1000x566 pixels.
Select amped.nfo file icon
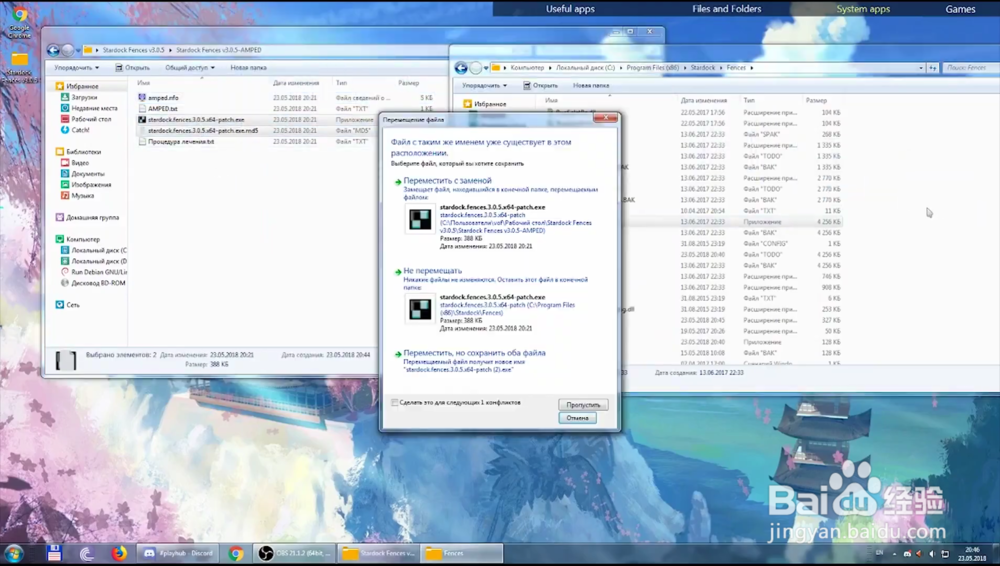[x=142, y=98]
